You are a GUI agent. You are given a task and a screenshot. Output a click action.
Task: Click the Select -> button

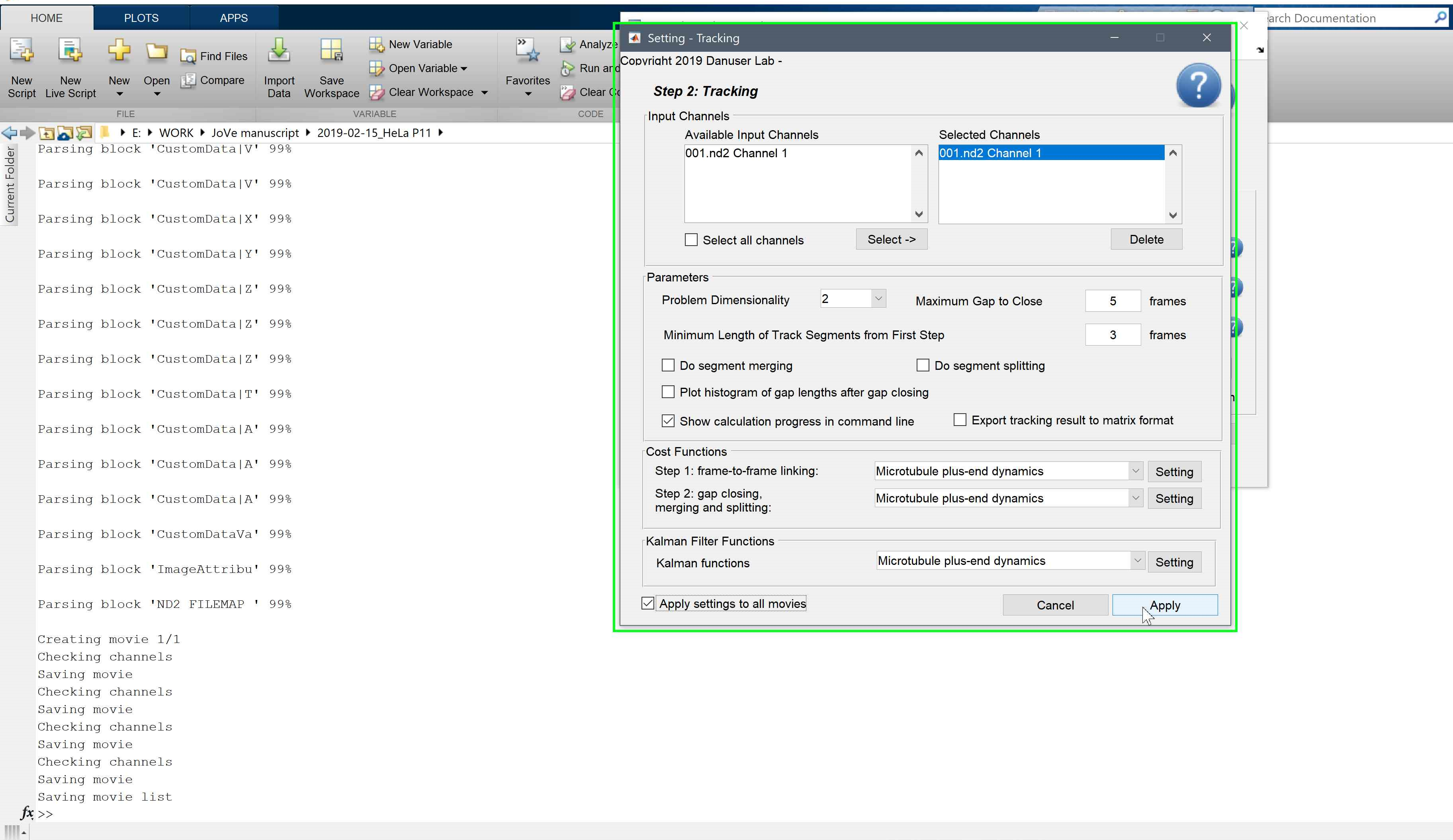click(892, 239)
